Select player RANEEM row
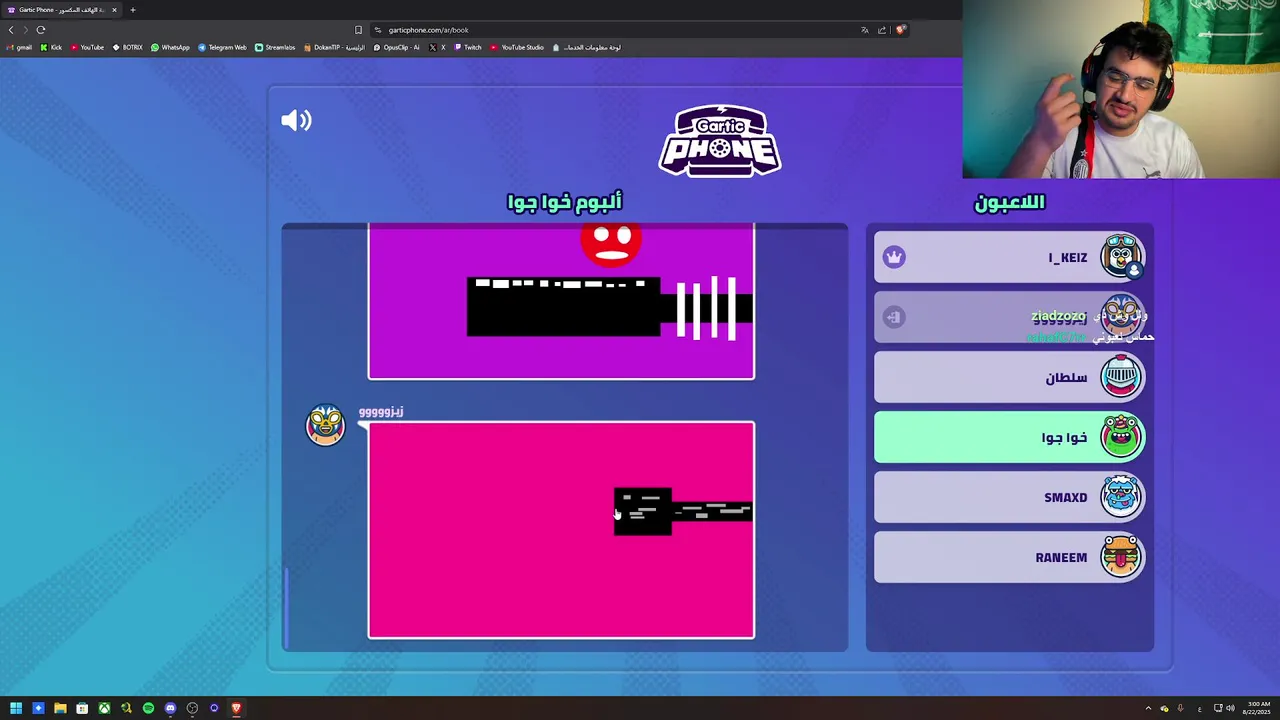This screenshot has height=720, width=1280. coord(1009,557)
